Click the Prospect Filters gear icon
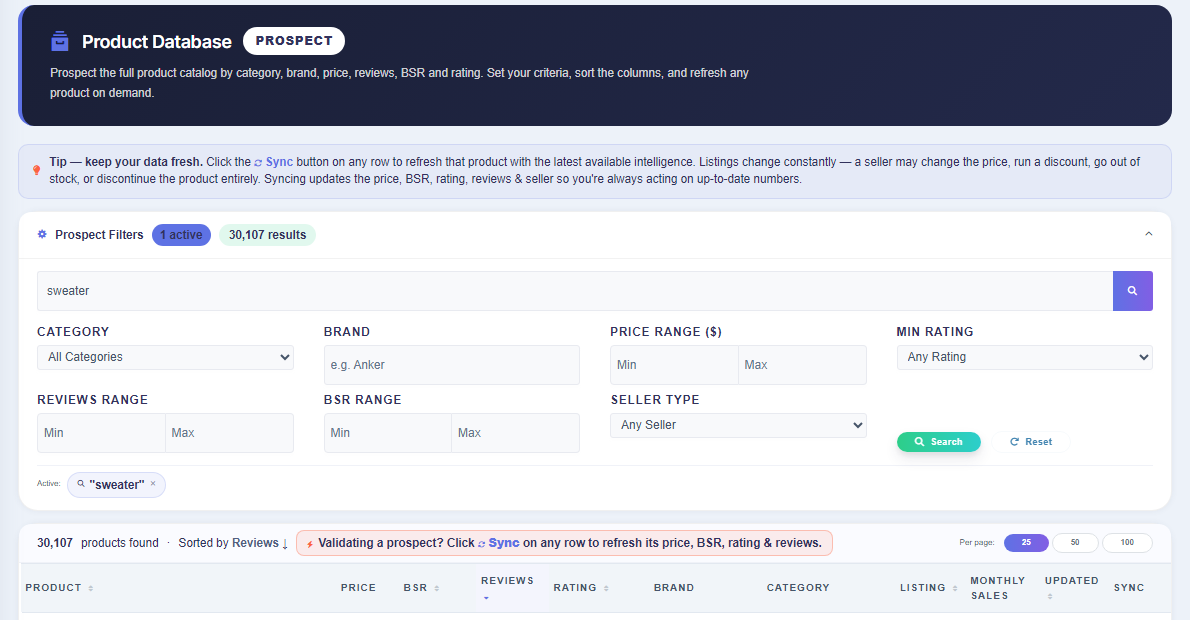 (x=42, y=234)
